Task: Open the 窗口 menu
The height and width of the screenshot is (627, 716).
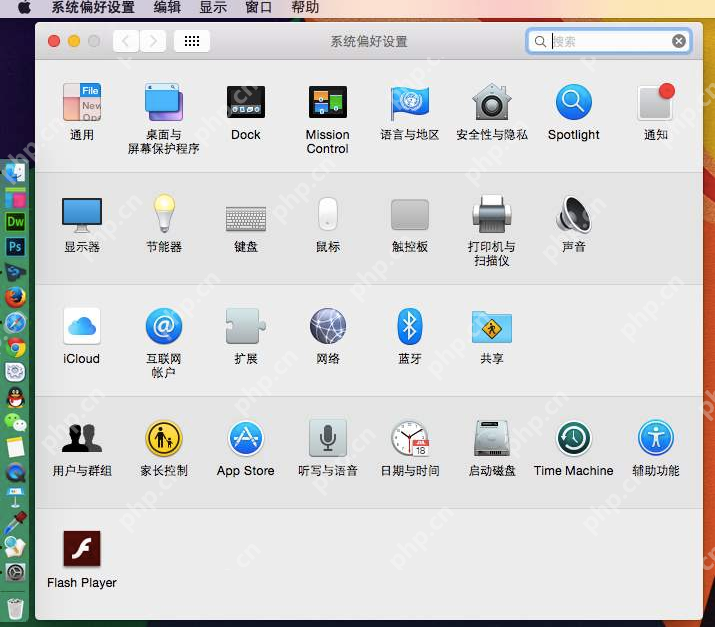Action: (258, 7)
